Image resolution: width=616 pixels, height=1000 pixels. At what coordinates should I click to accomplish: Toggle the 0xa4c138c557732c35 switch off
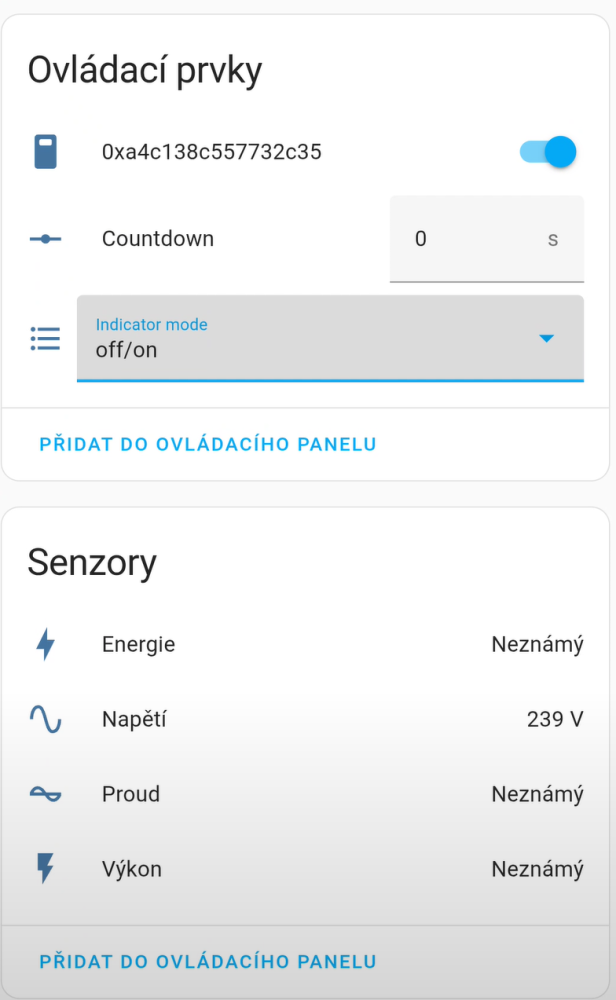point(548,152)
